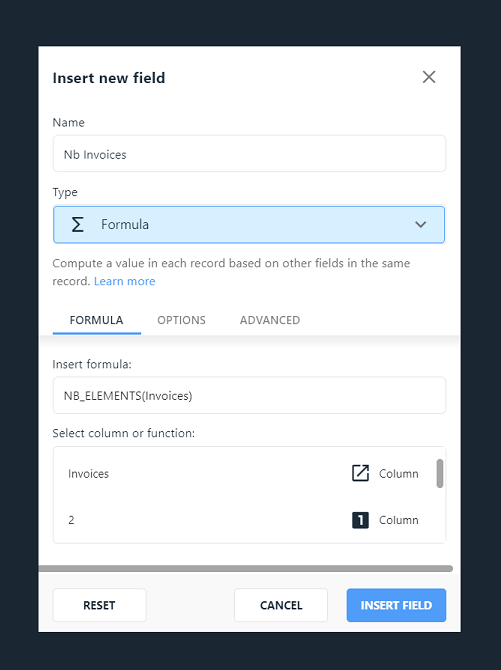Image resolution: width=501 pixels, height=670 pixels.
Task: Click the CANCEL button
Action: pos(281,605)
